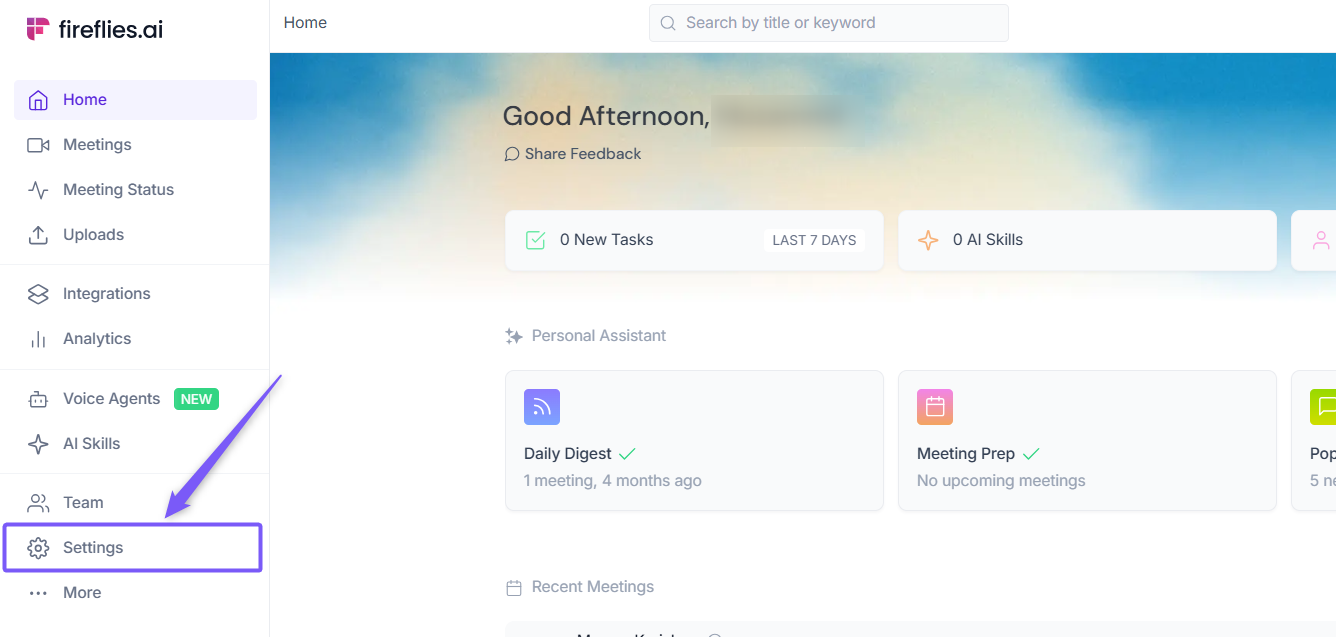
Task: Click the Meeting Status pulse icon
Action: click(x=38, y=190)
